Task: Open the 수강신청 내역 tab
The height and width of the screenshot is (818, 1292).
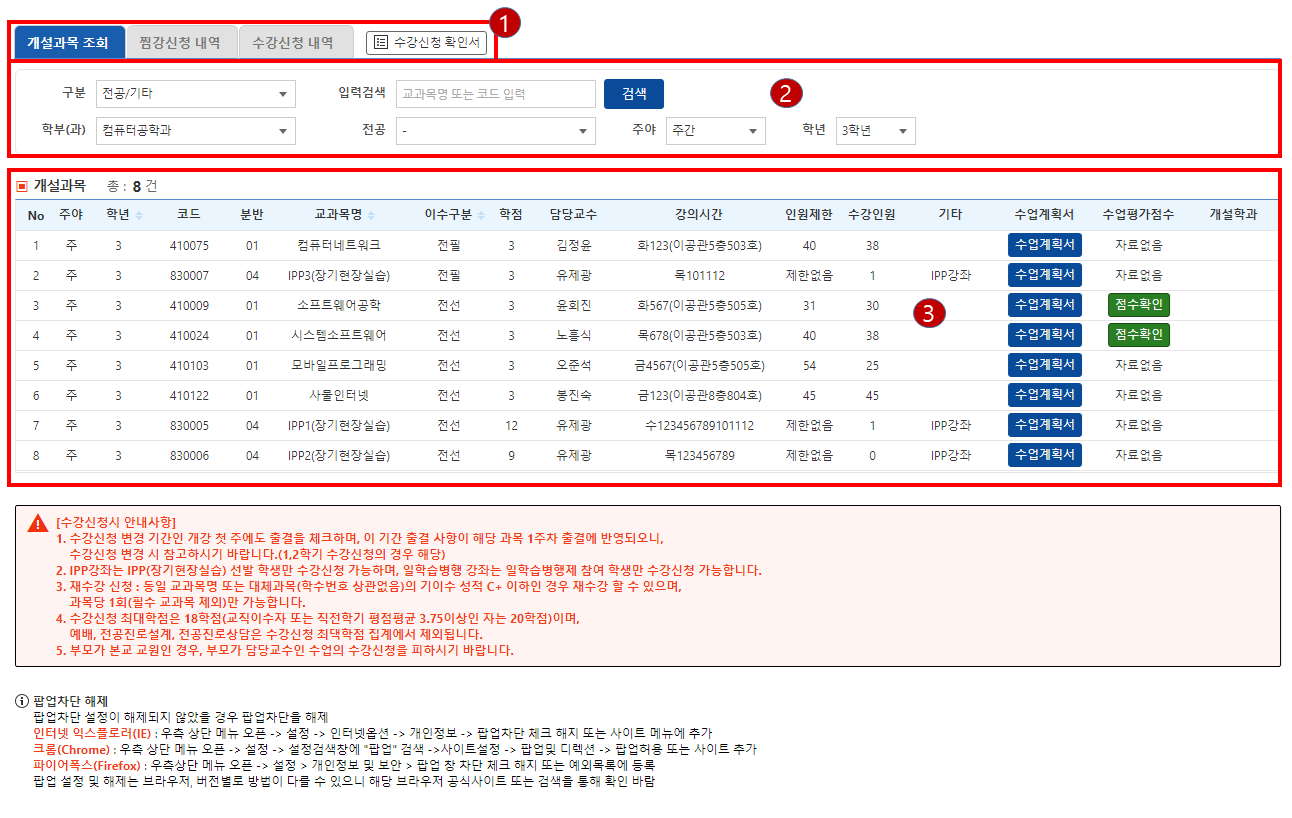Action: point(296,42)
